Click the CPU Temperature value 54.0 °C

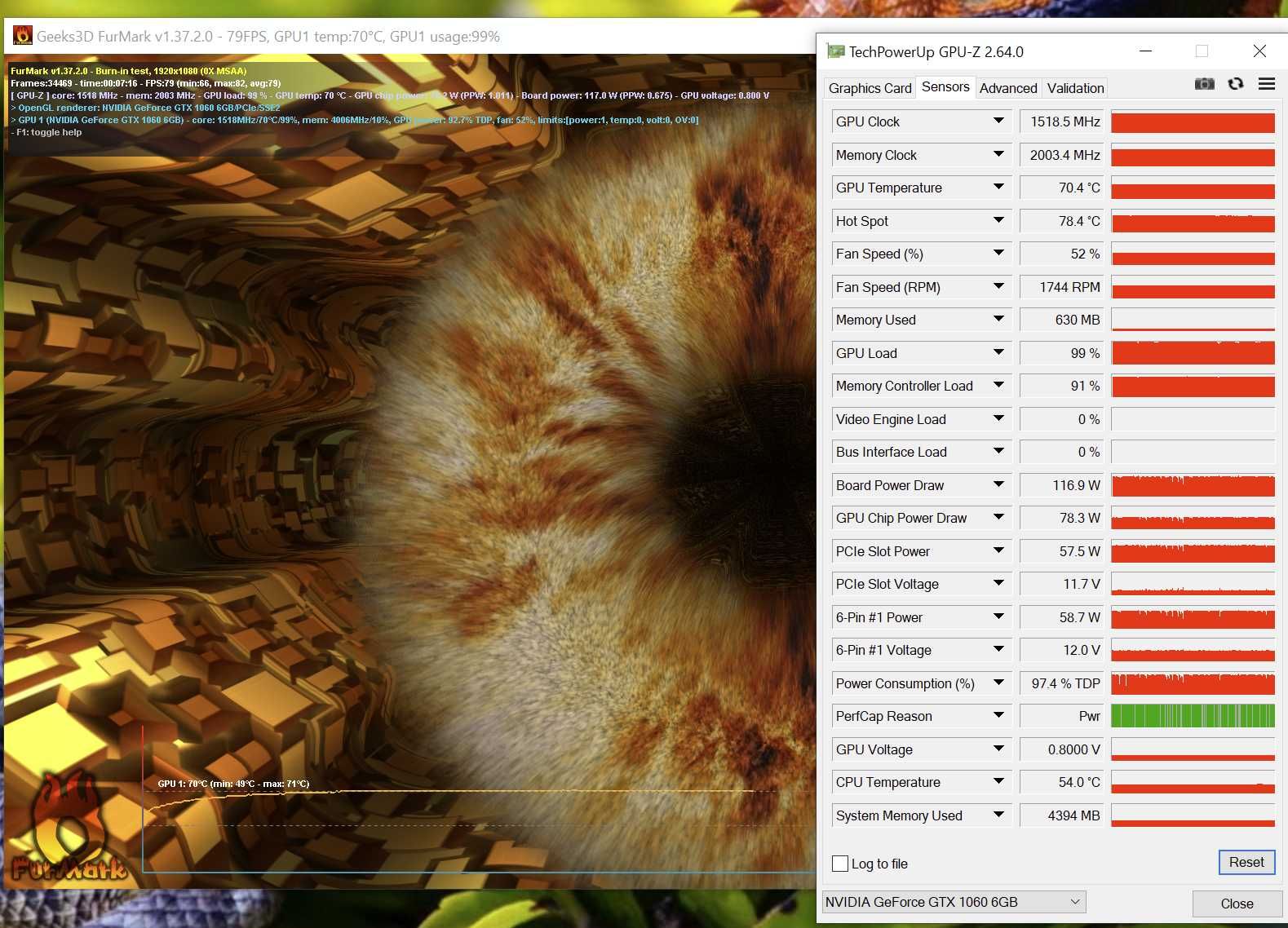(1061, 782)
